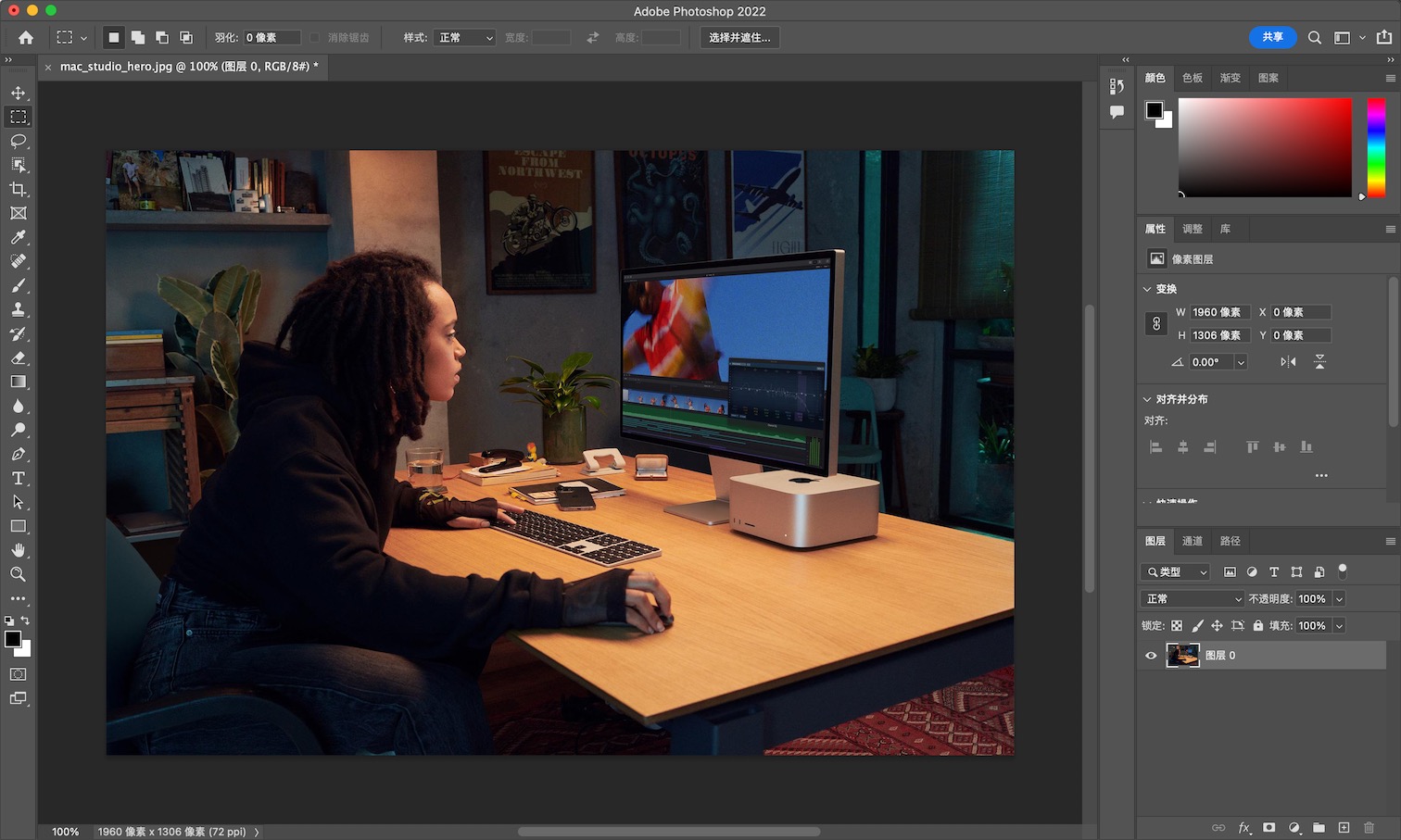Select the Rectangle shape tool
The width and height of the screenshot is (1401, 840).
pos(18,526)
